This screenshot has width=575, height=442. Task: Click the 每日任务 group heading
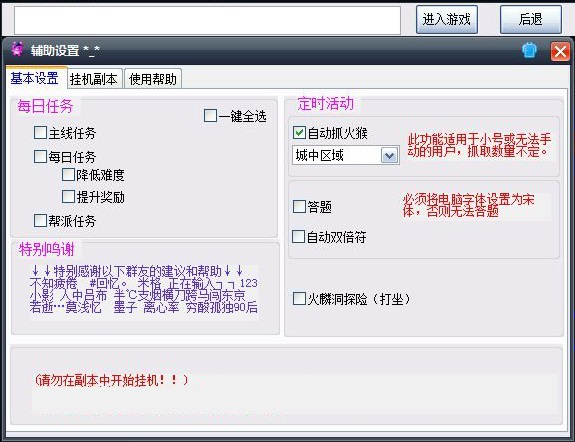[45, 106]
